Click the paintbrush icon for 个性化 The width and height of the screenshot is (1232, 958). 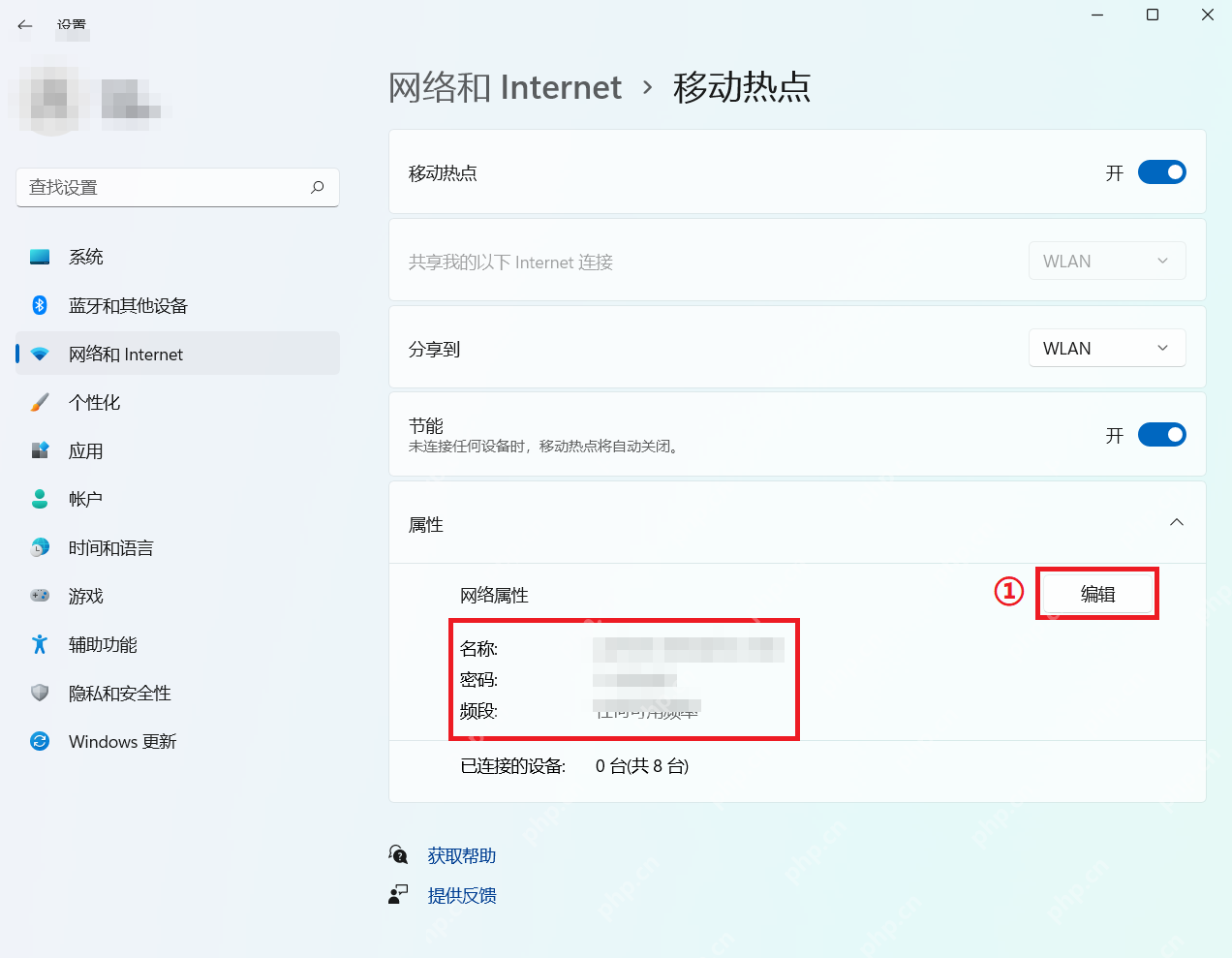click(x=40, y=402)
